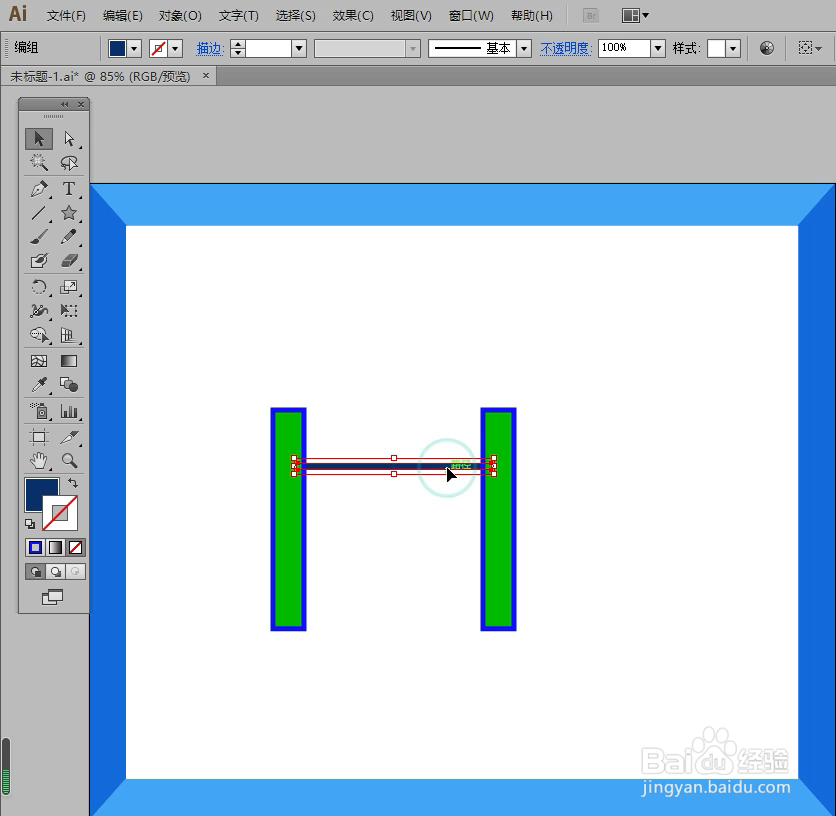Change the screen mode button
The image size is (836, 816).
(x=53, y=597)
